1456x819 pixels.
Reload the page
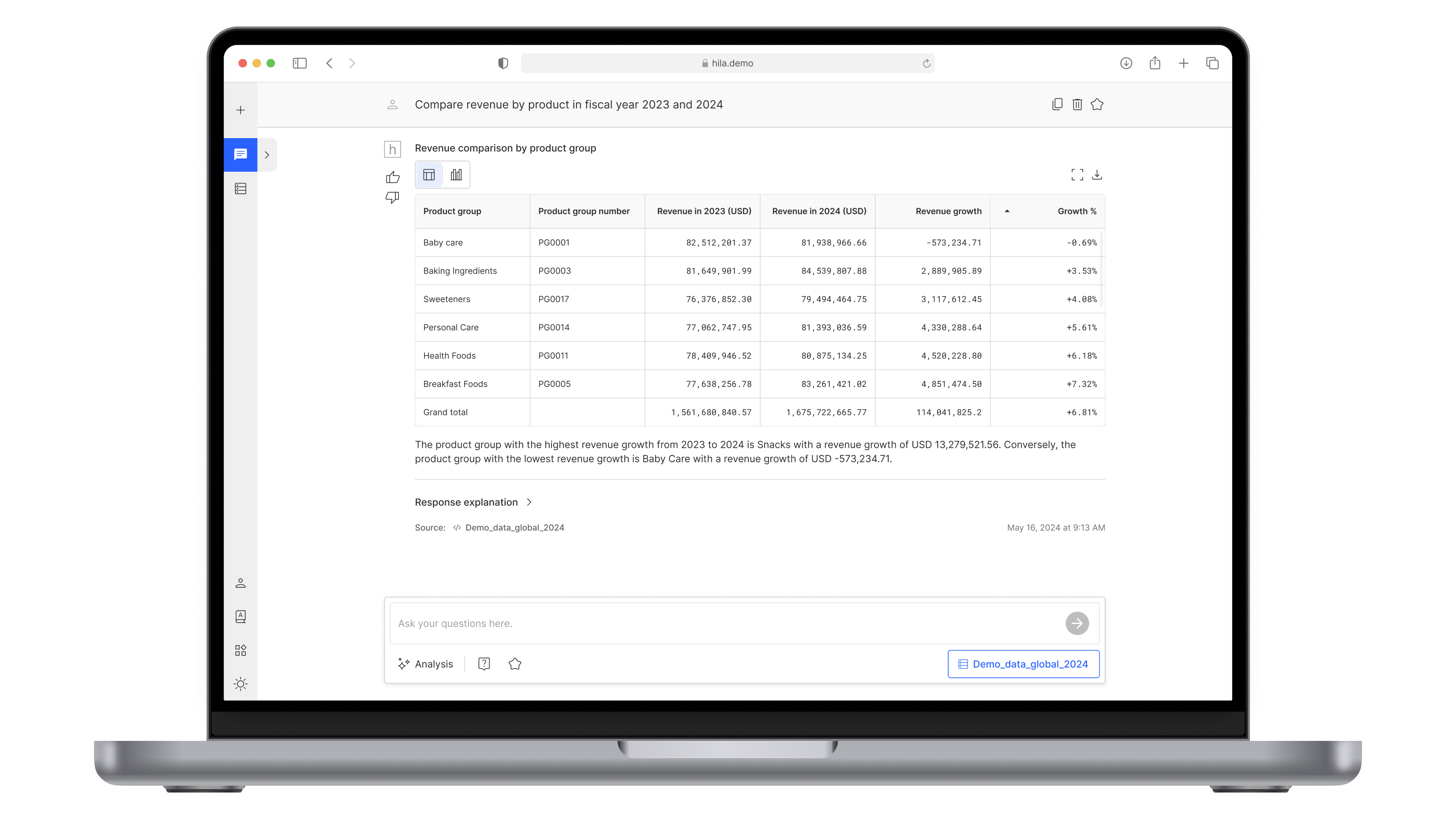pos(927,63)
